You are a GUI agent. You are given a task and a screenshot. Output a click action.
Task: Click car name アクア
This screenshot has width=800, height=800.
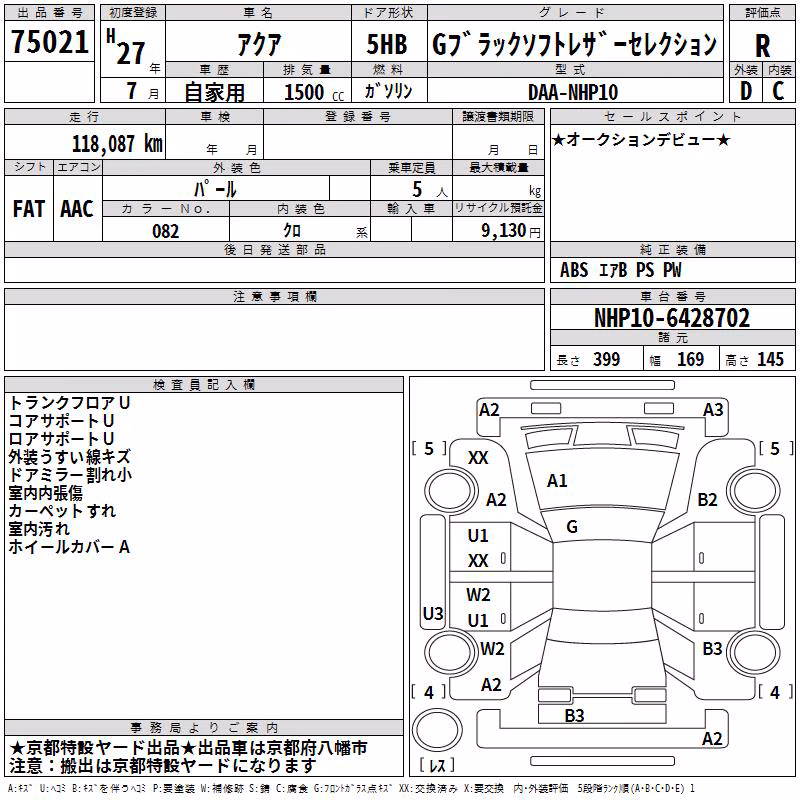click(x=259, y=44)
